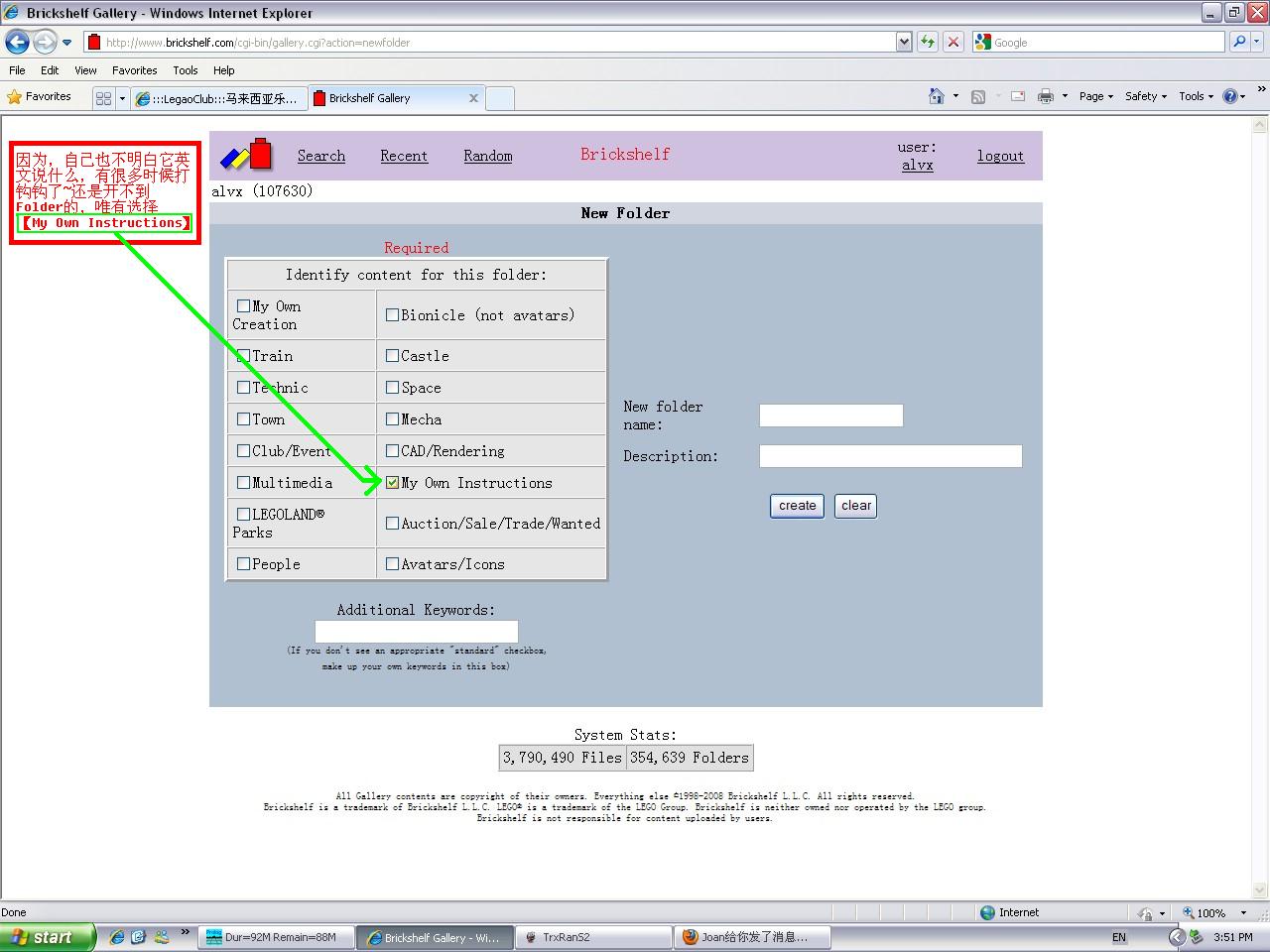Viewport: 1270px width, 952px height.
Task: Check the Bionicle (not avatars) checkbox
Action: click(x=392, y=315)
